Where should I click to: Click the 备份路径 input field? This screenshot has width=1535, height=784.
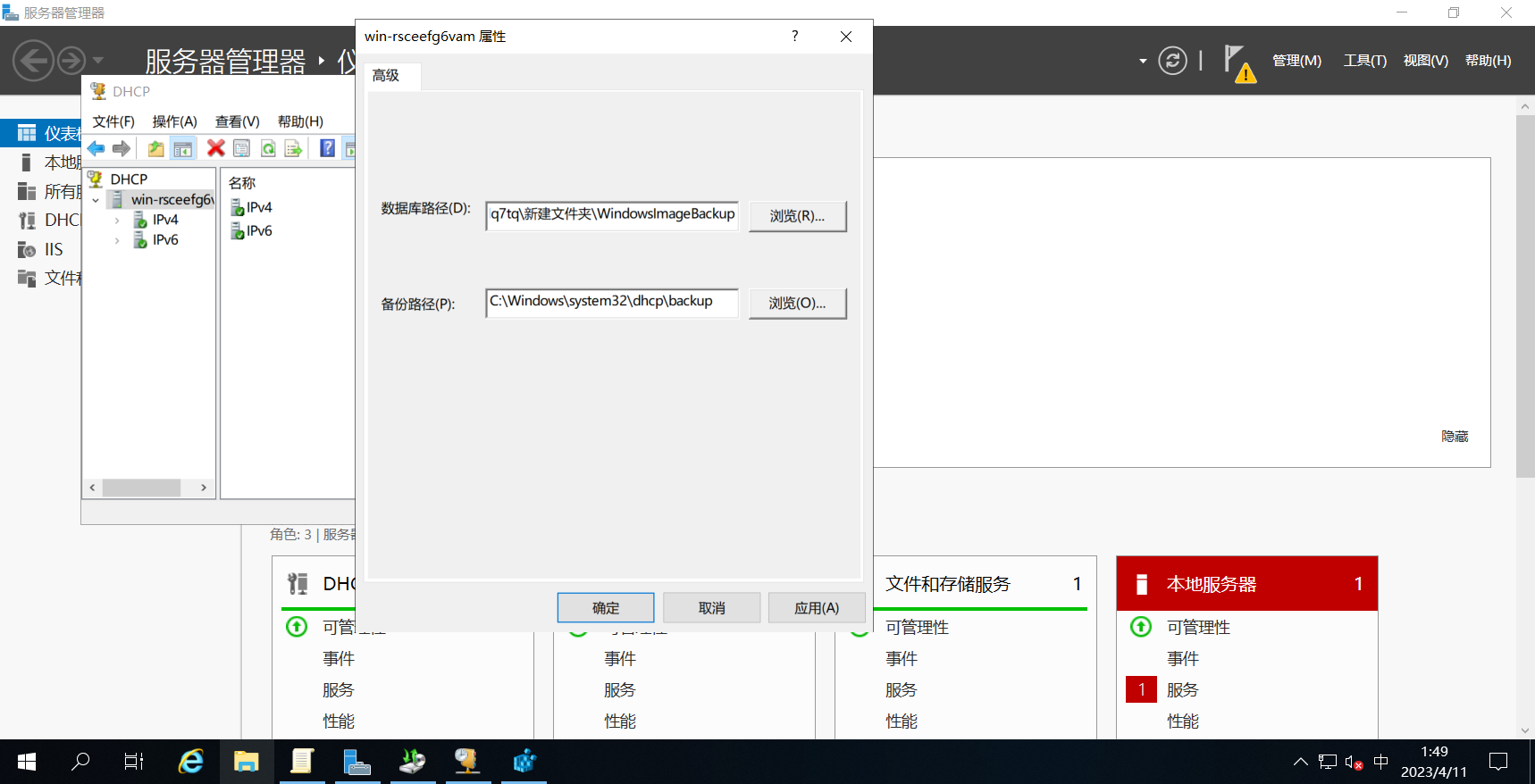tap(612, 303)
